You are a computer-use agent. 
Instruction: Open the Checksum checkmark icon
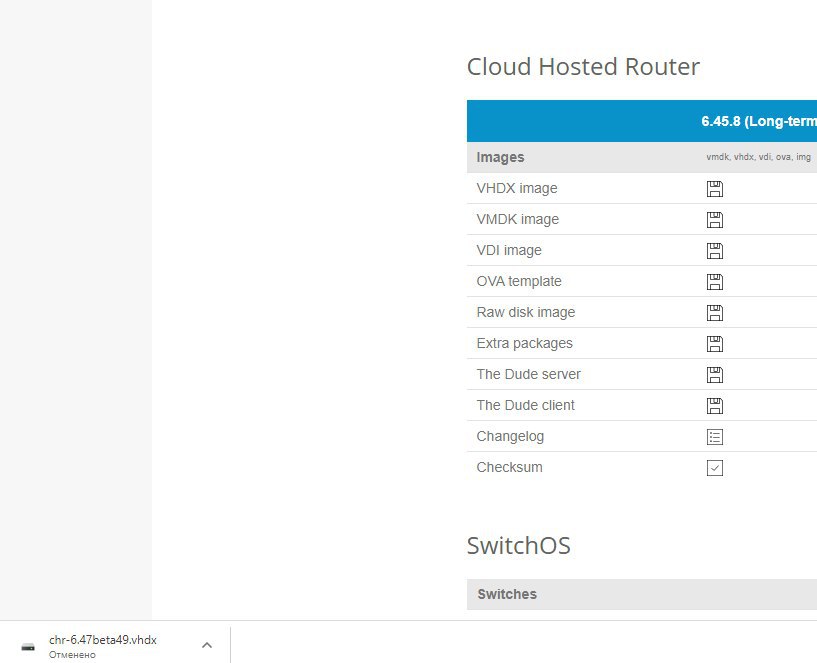[x=714, y=468]
